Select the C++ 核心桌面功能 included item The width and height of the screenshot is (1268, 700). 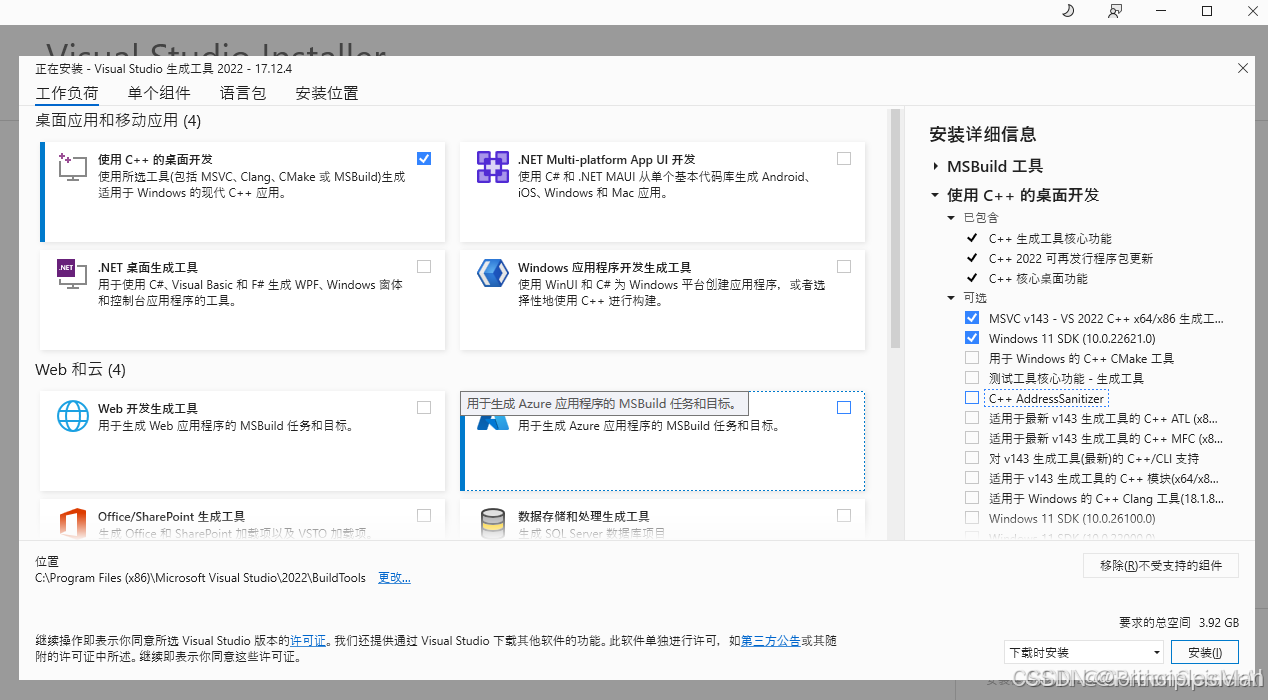1038,279
